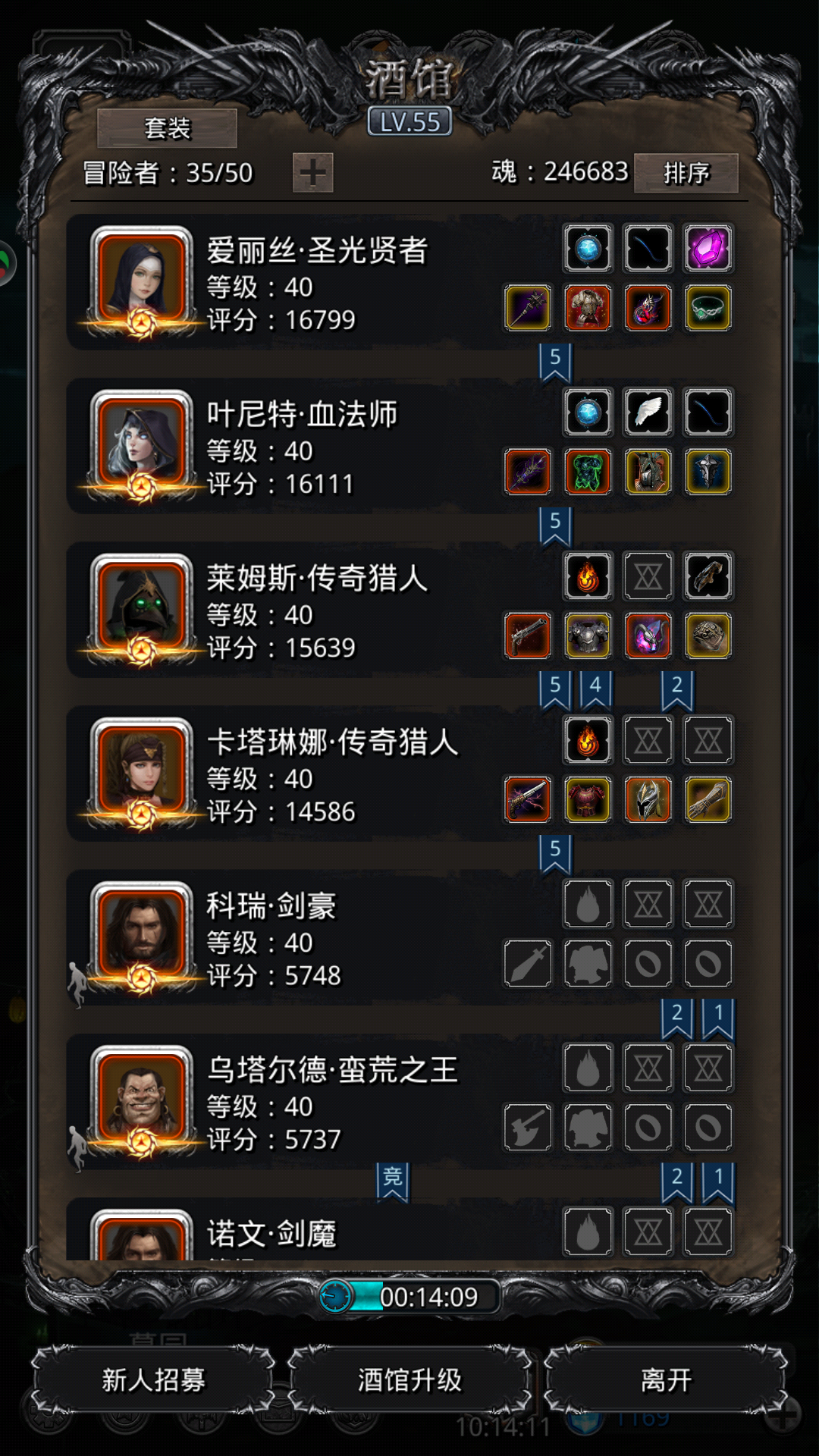Image resolution: width=819 pixels, height=1456 pixels.
Task: Click the refresh timer bar showing 00:14:09
Action: click(x=409, y=1297)
